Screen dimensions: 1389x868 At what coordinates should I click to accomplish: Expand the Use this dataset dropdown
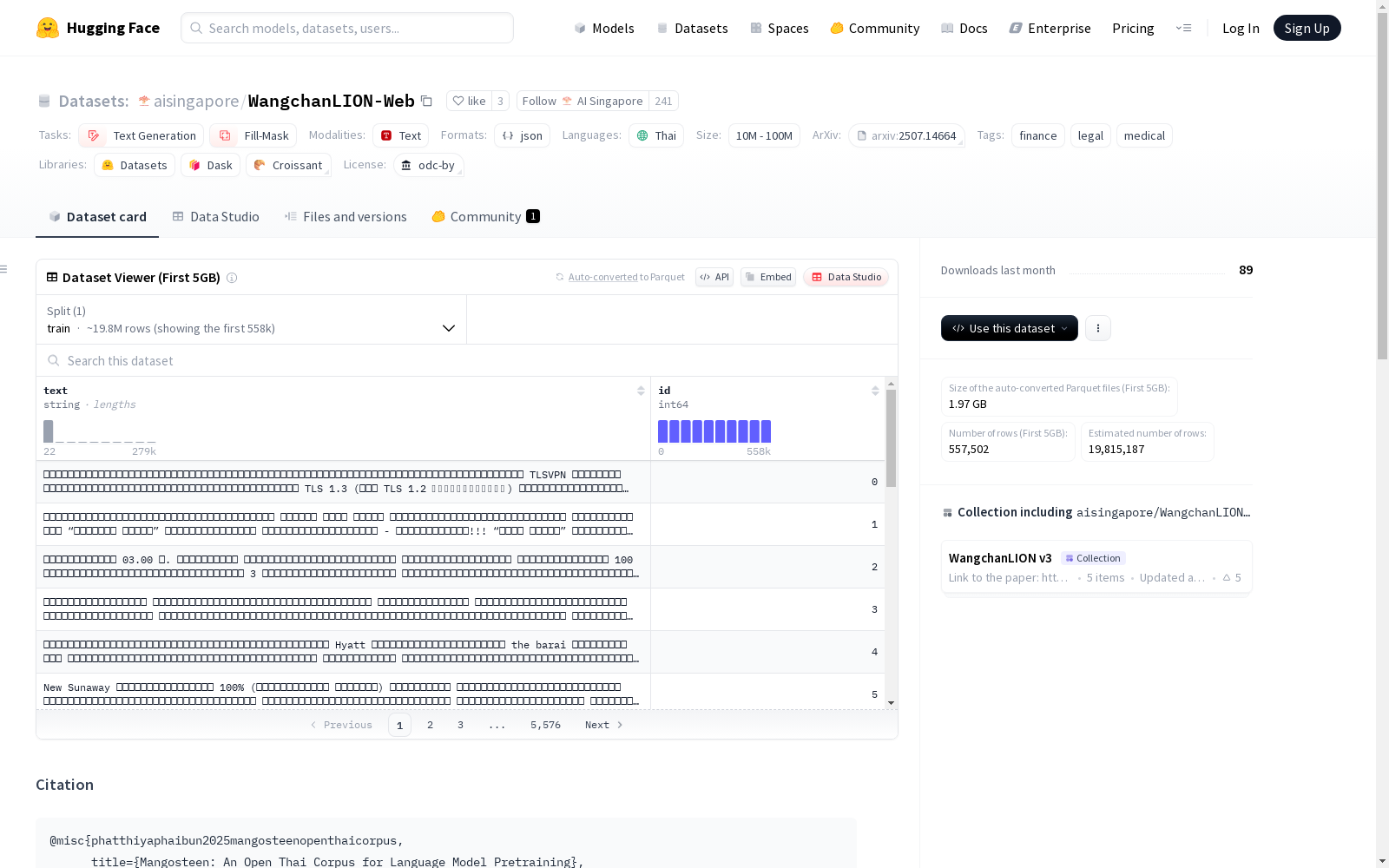coord(1010,328)
